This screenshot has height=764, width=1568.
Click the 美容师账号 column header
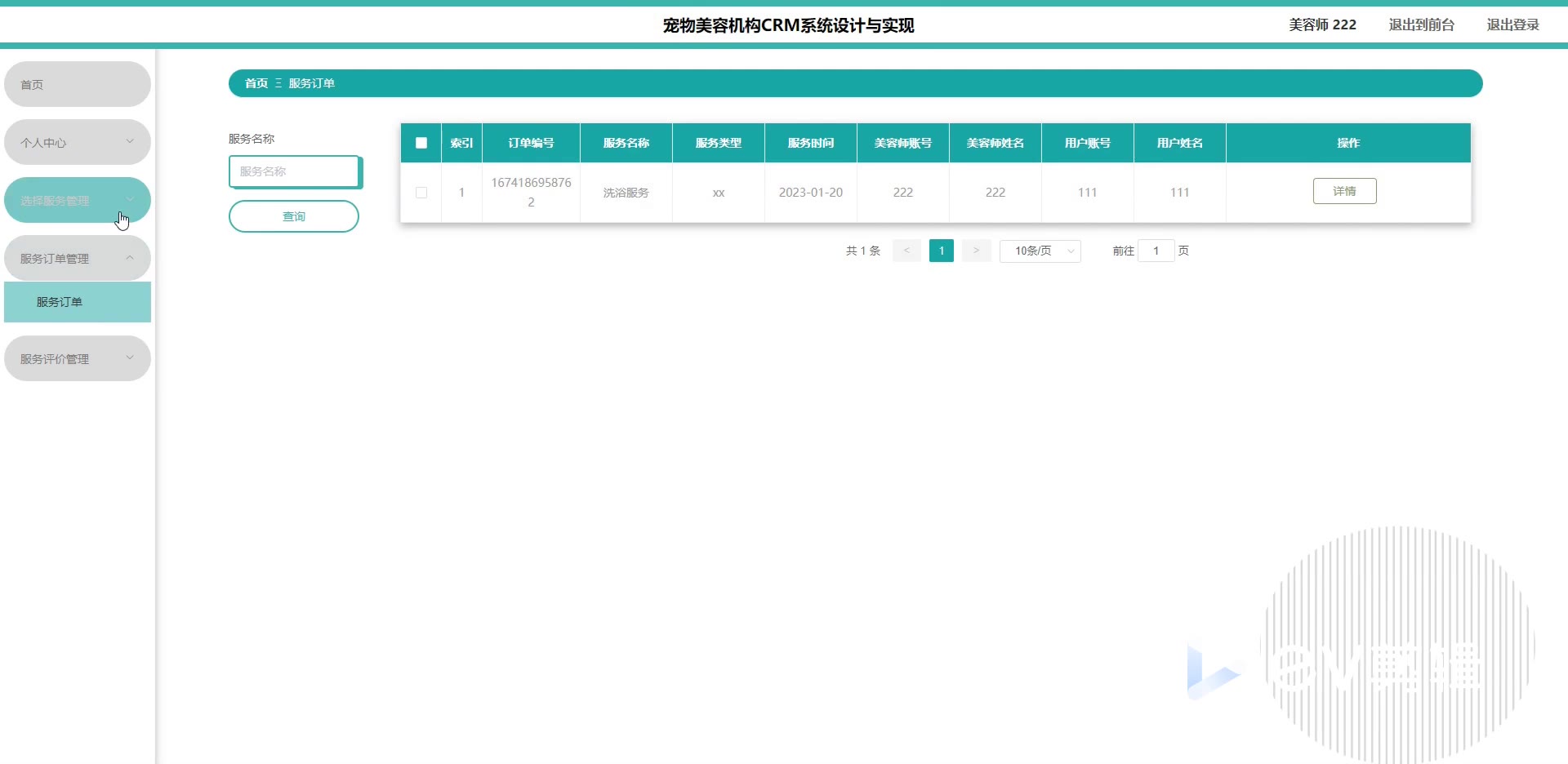coord(903,143)
